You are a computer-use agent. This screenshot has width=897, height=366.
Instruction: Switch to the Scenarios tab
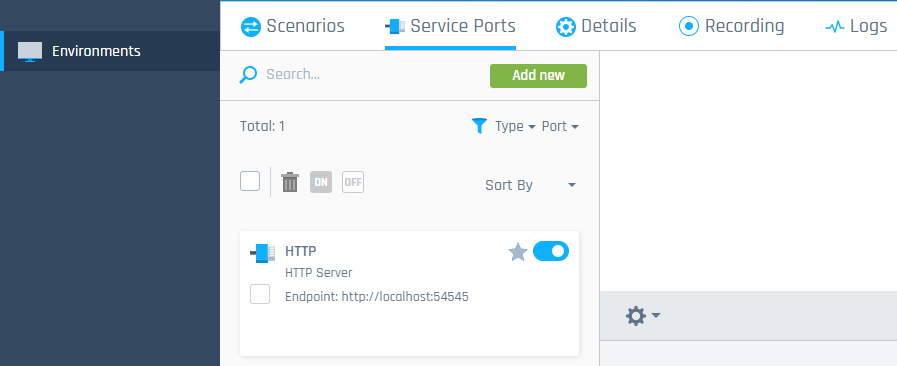[292, 26]
